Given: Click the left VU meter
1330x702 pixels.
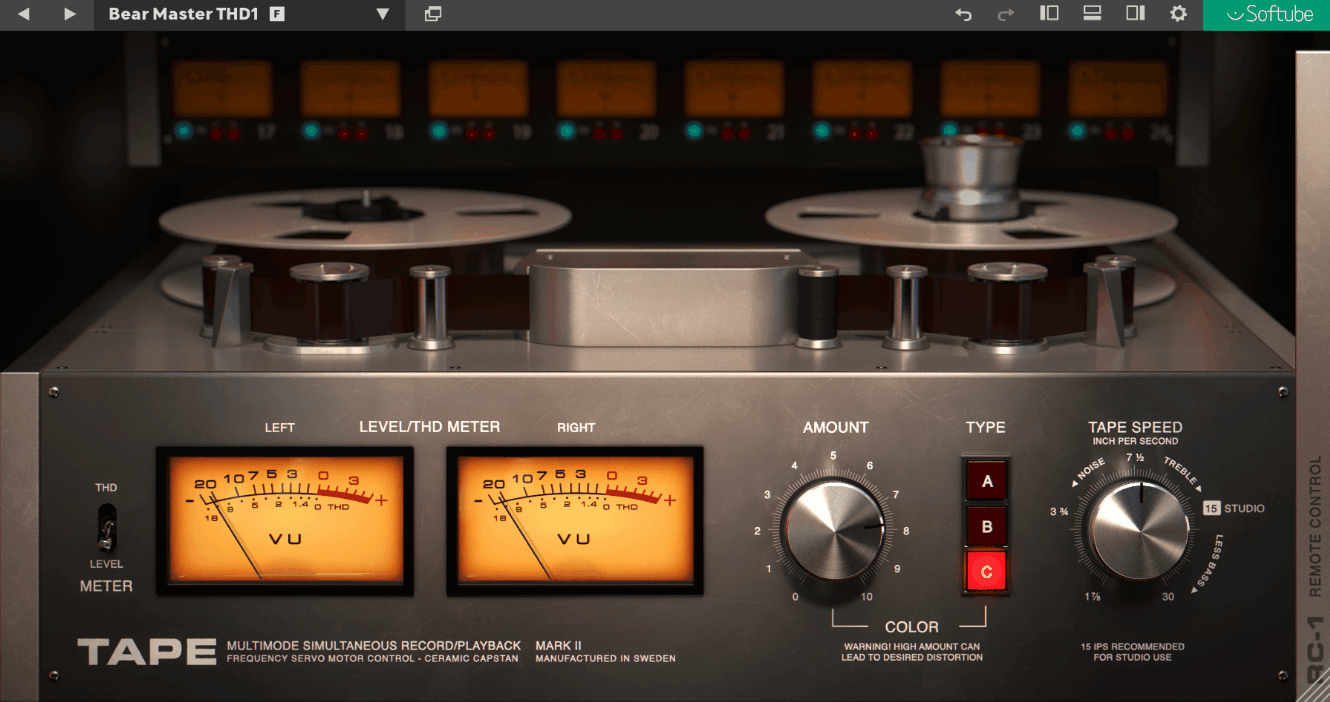Looking at the screenshot, I should (x=284, y=520).
